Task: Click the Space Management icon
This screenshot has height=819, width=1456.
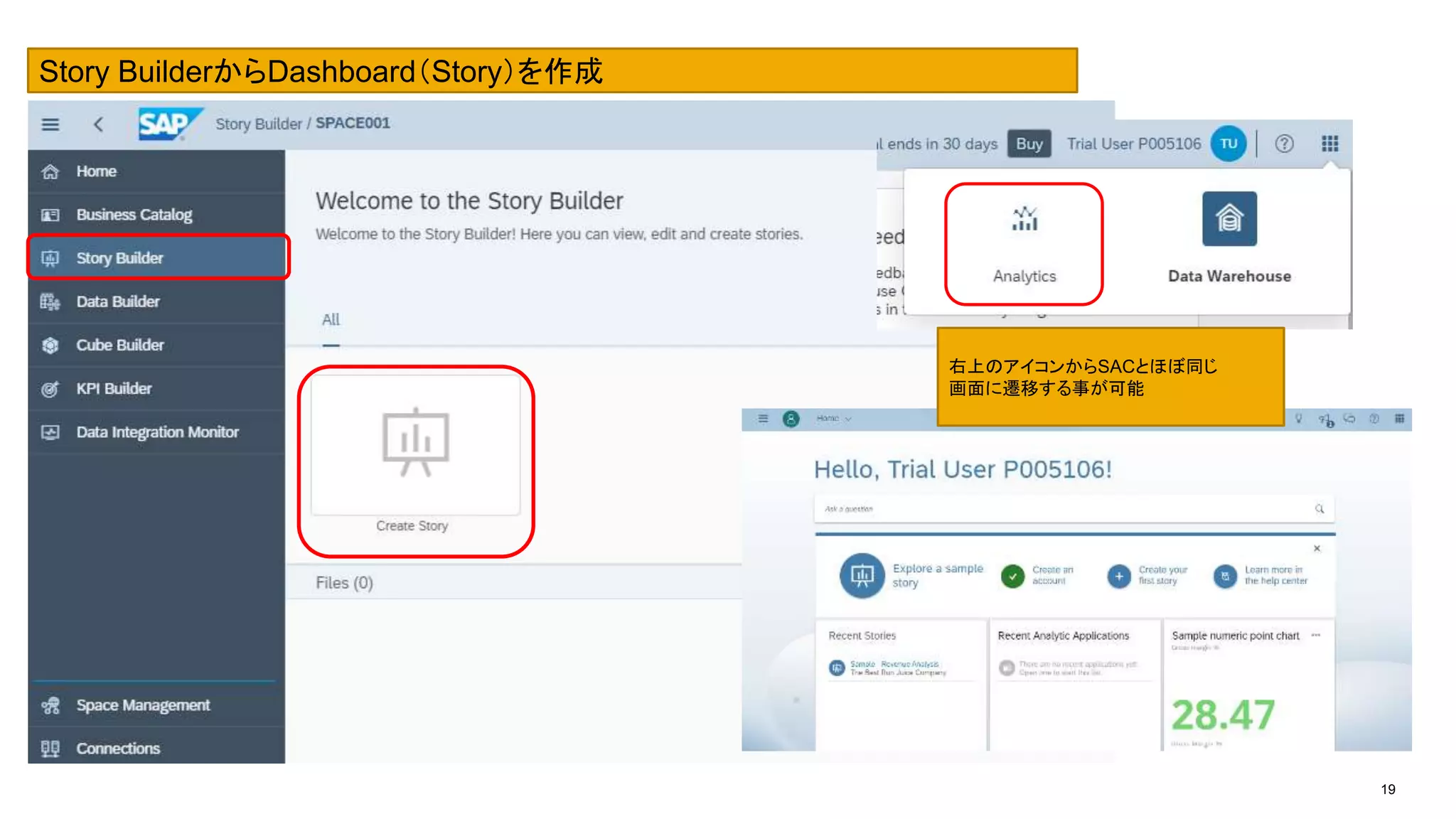Action: pos(50,705)
